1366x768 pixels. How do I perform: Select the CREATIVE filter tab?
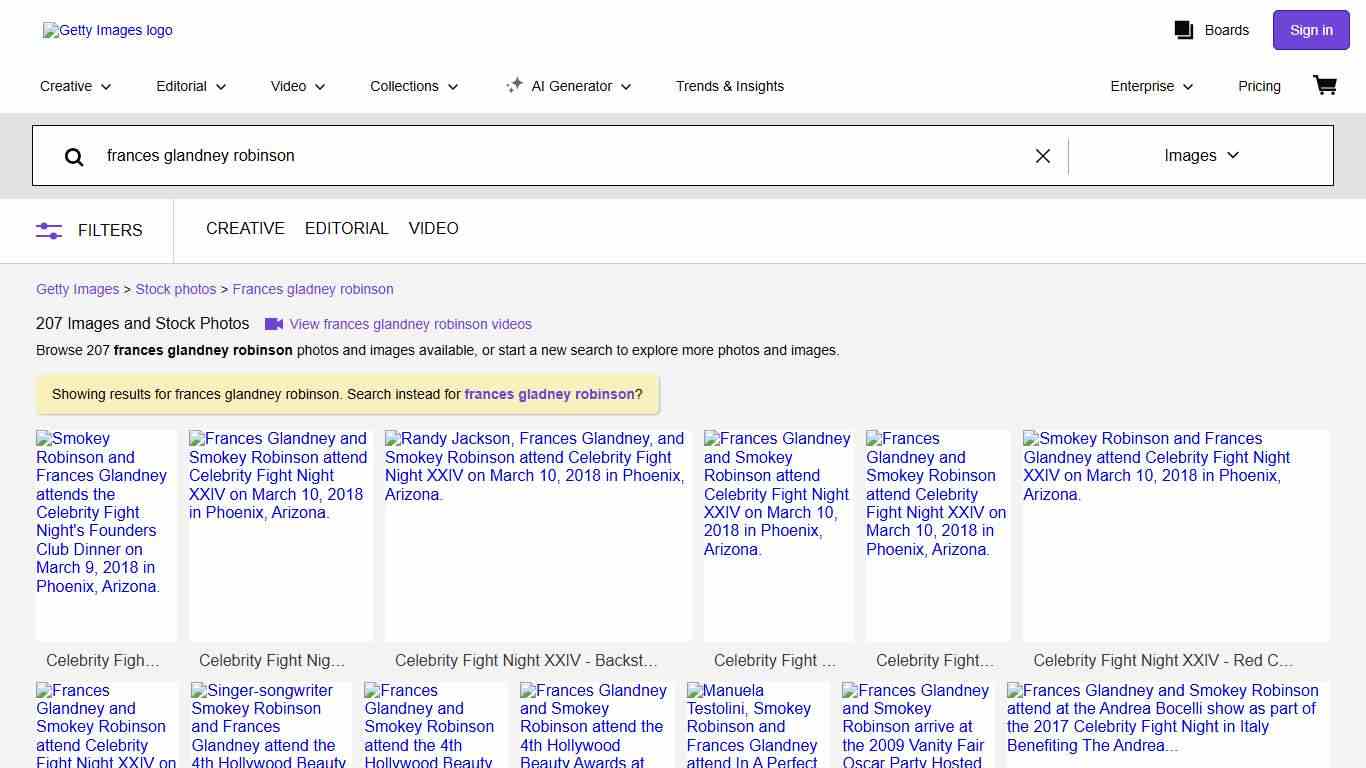pyautogui.click(x=245, y=229)
